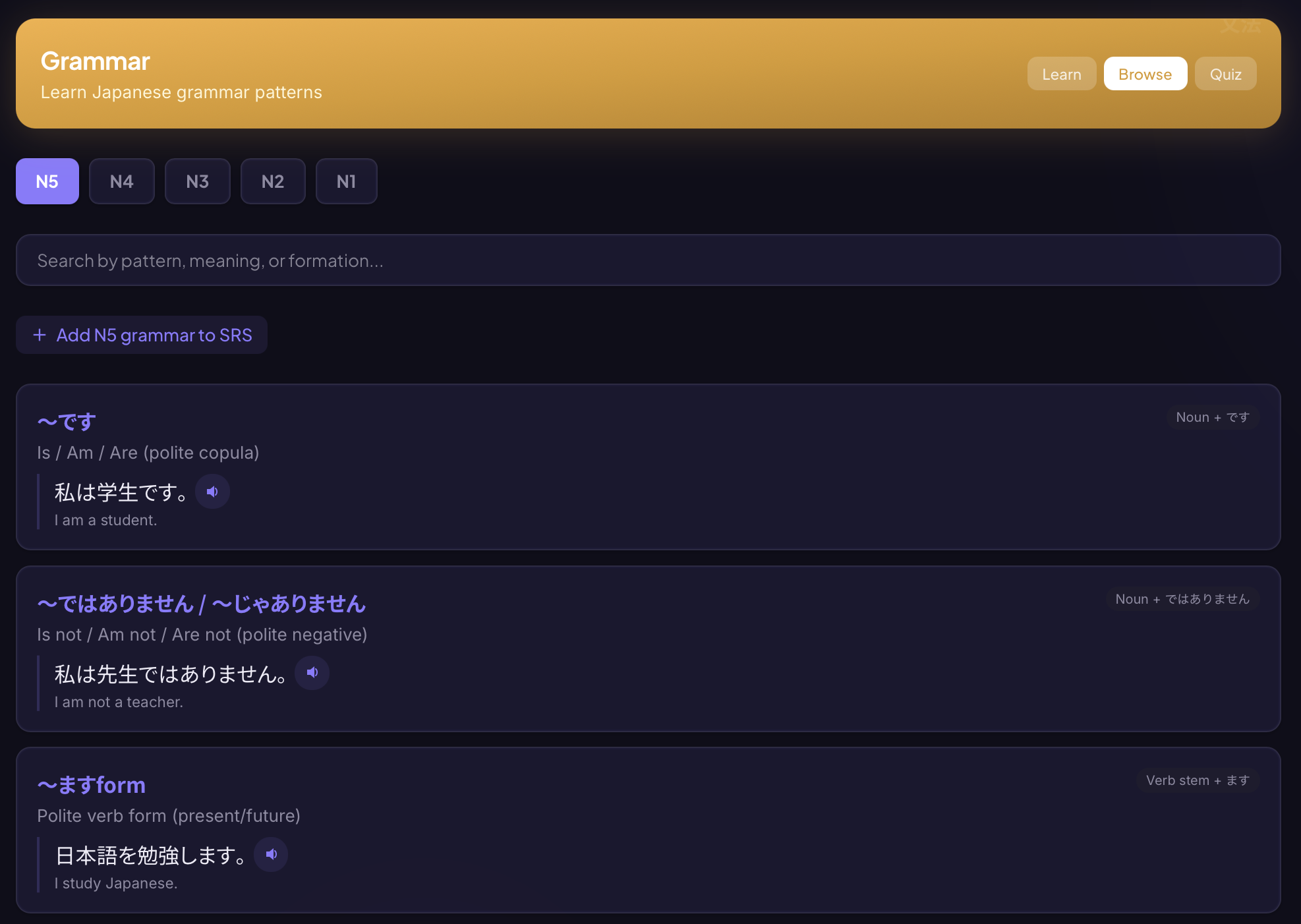Switch to the N1 level tab
The image size is (1301, 924).
(347, 181)
